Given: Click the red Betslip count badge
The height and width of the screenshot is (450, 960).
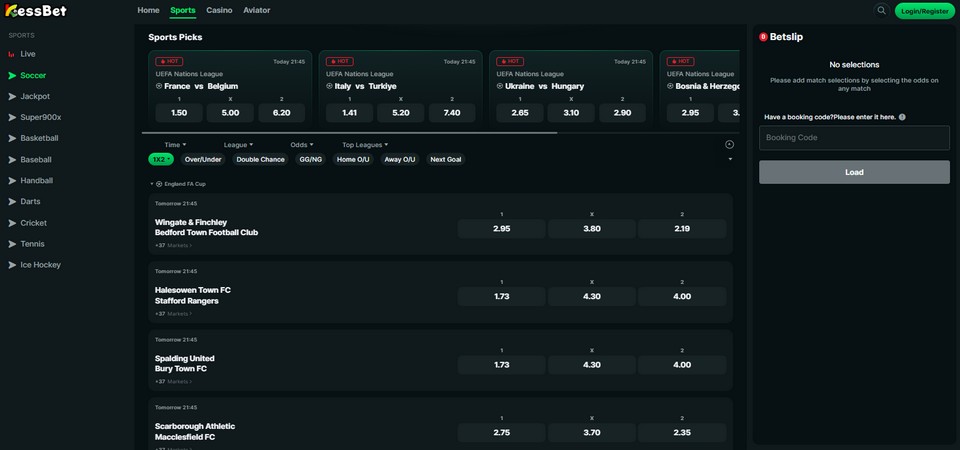Looking at the screenshot, I should tap(763, 37).
